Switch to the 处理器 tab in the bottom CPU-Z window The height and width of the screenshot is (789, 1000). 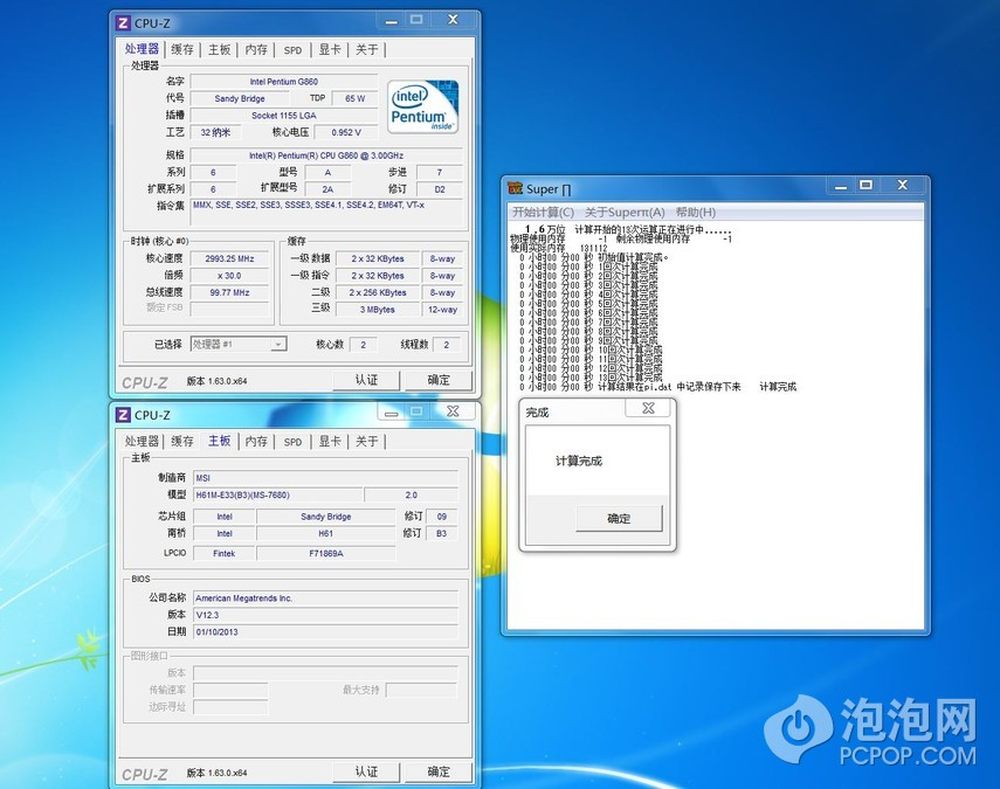(142, 441)
